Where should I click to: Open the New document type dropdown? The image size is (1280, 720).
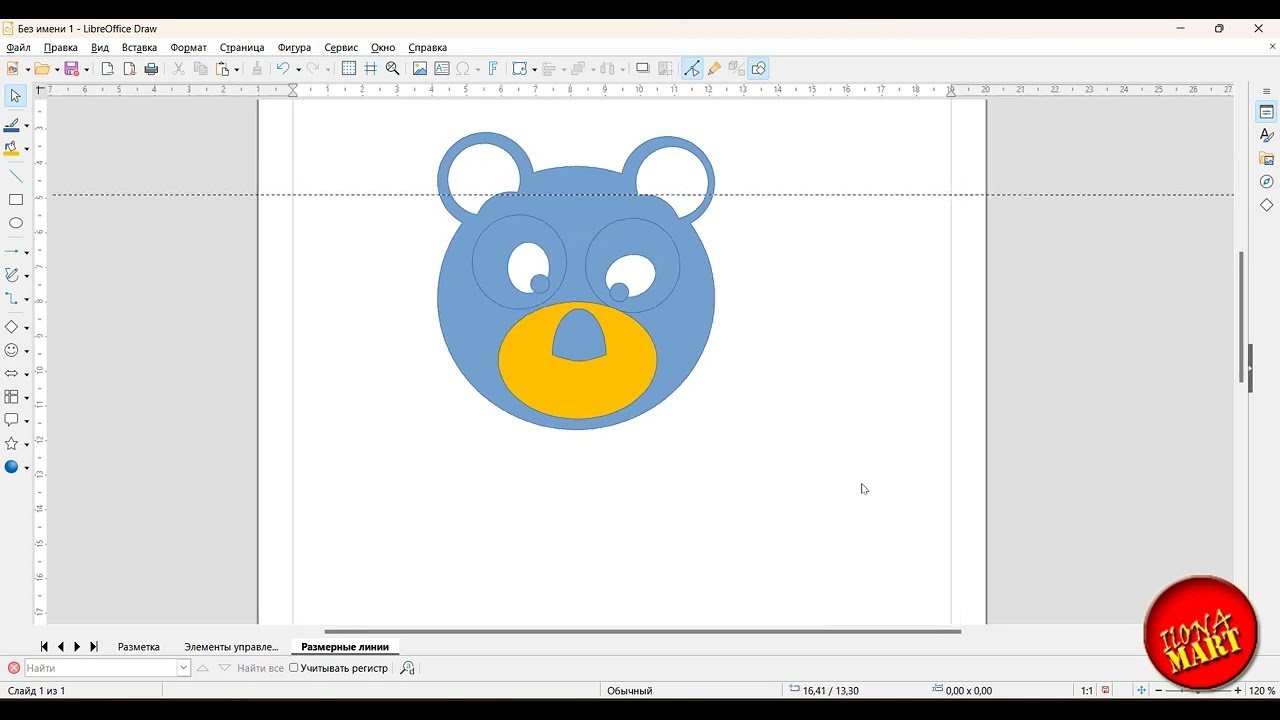pos(27,69)
